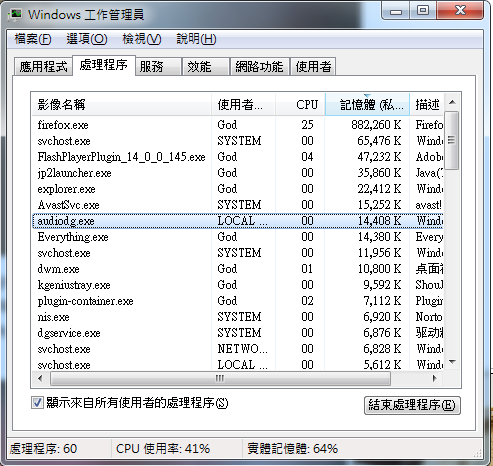493x466 pixels.
Task: Click the vertical scrollbar thumb
Action: pyautogui.click(x=452, y=140)
